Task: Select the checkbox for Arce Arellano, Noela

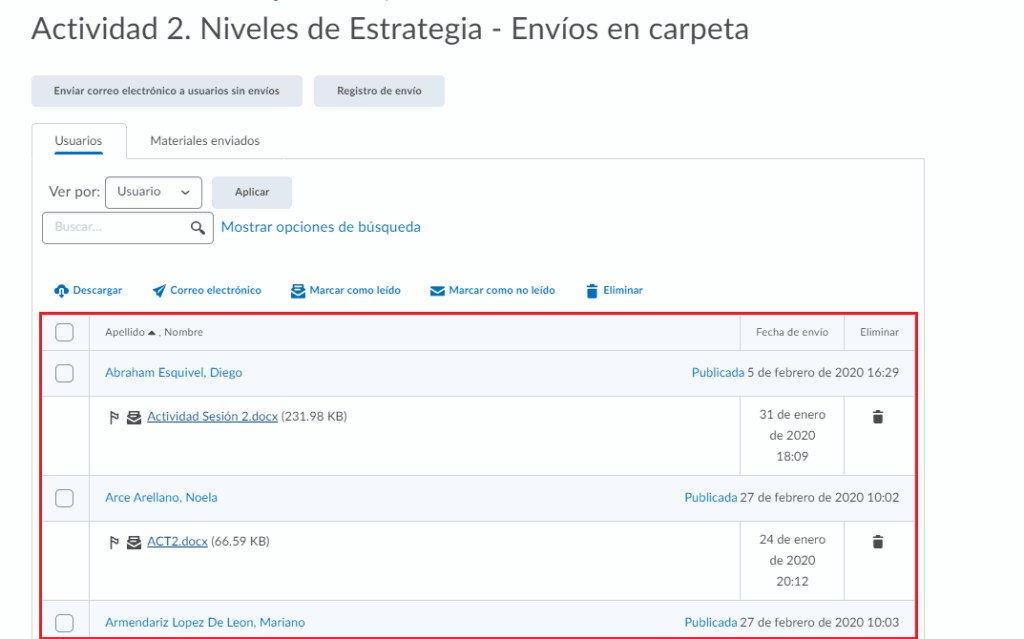Action: tap(64, 498)
